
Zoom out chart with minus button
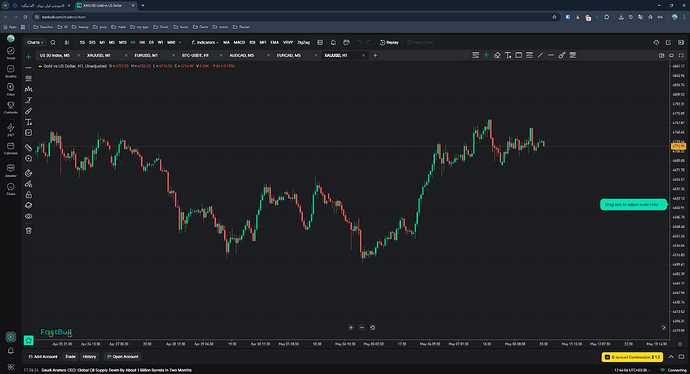click(x=362, y=327)
